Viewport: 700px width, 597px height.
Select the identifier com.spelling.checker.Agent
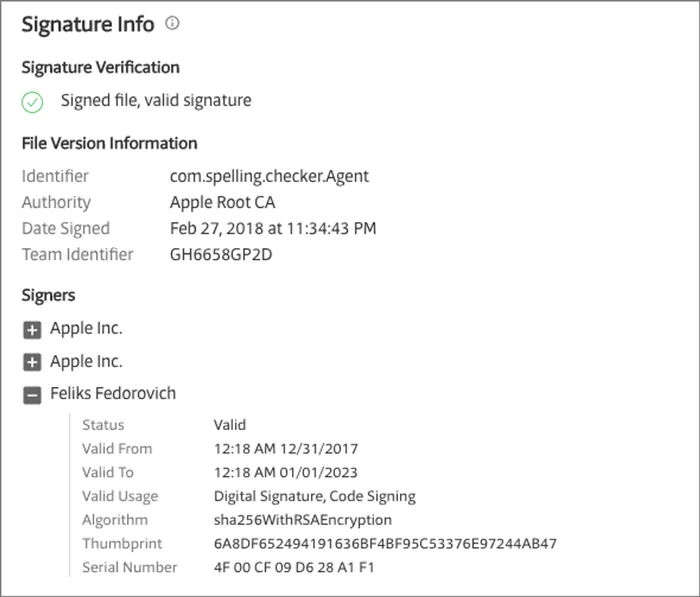tap(269, 176)
